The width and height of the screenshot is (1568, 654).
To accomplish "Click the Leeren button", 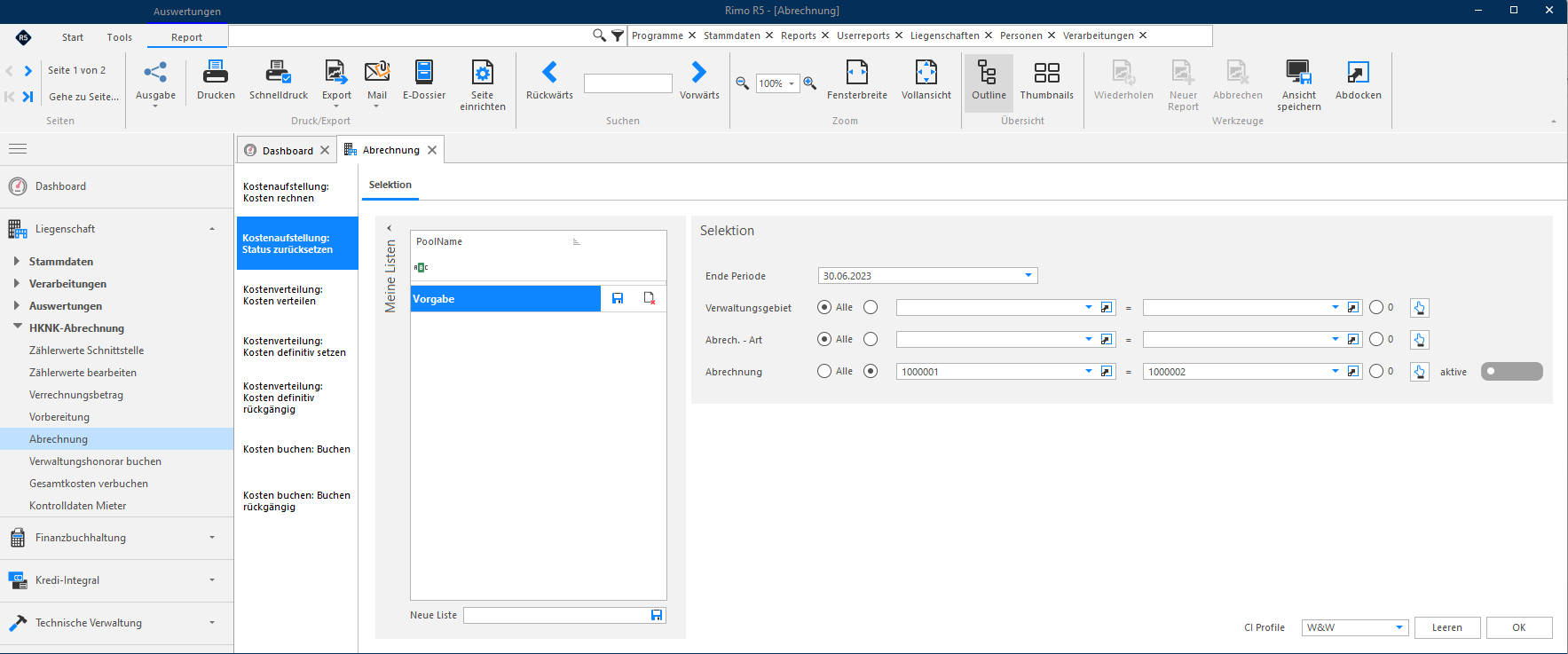I will coord(1447,627).
